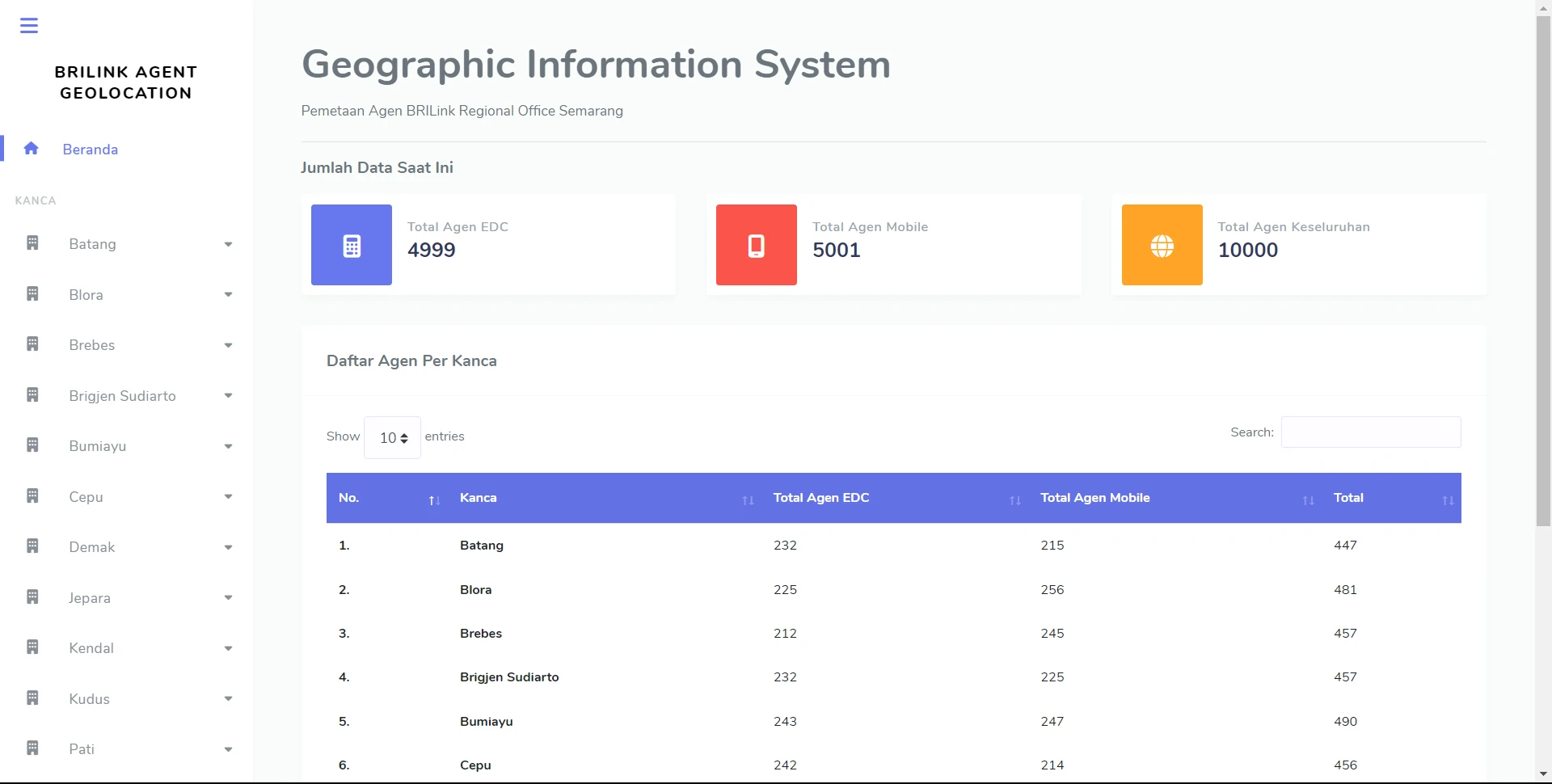Open the hamburger navigation menu
This screenshot has width=1552, height=784.
point(29,25)
